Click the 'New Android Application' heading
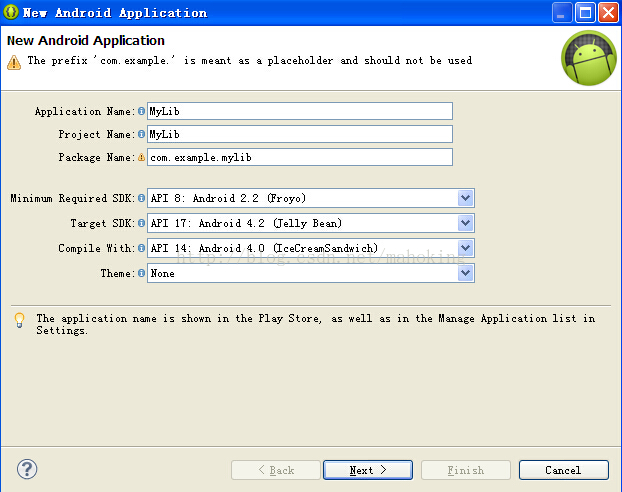 pyautogui.click(x=86, y=40)
